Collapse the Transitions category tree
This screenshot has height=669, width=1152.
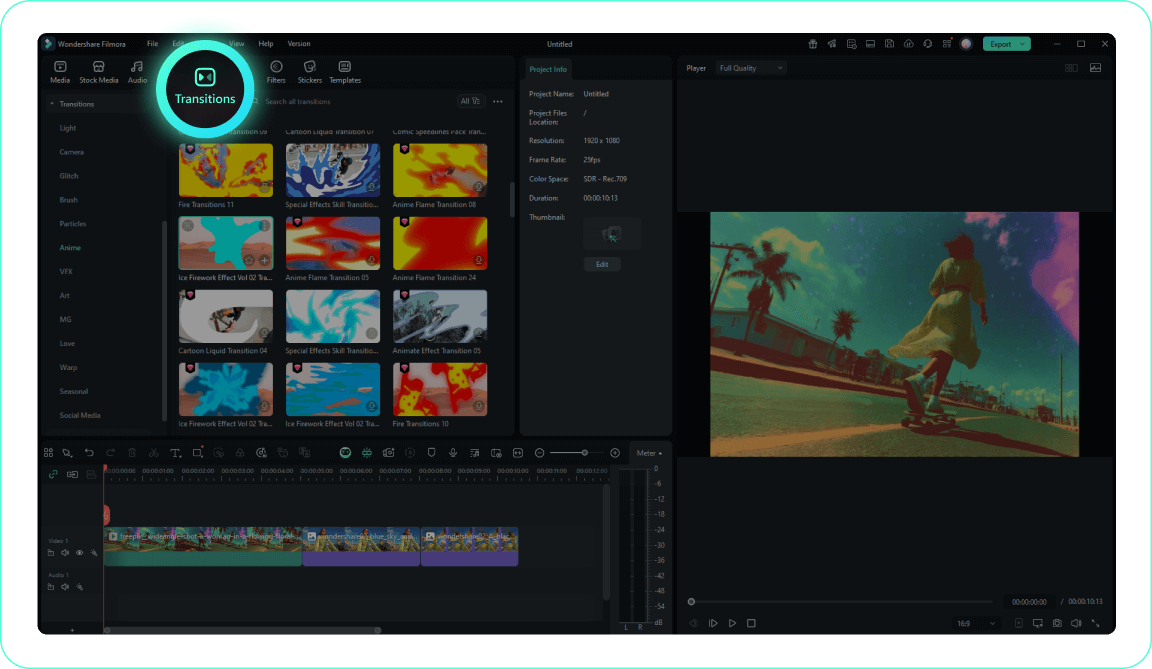51,104
